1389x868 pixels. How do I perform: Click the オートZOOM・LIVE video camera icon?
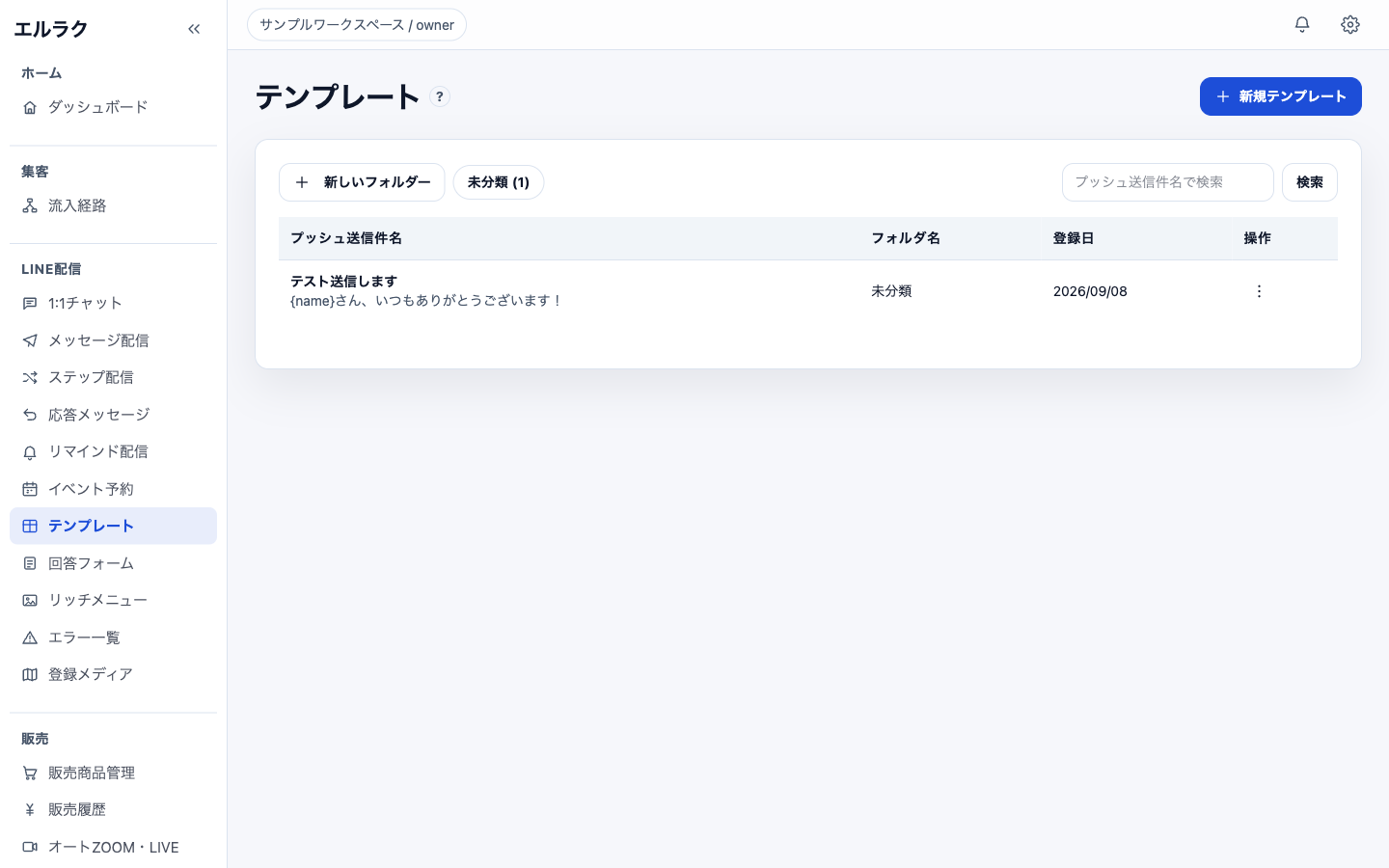(30, 847)
